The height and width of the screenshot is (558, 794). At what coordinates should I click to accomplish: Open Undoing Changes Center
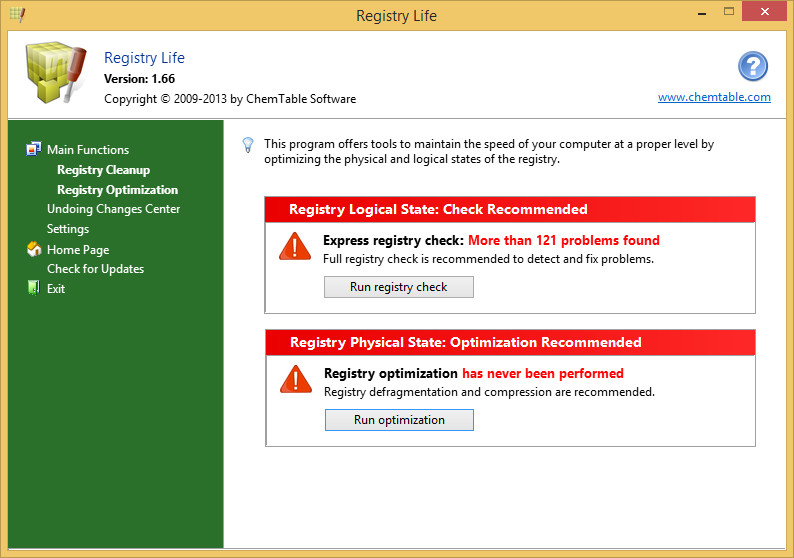point(113,209)
